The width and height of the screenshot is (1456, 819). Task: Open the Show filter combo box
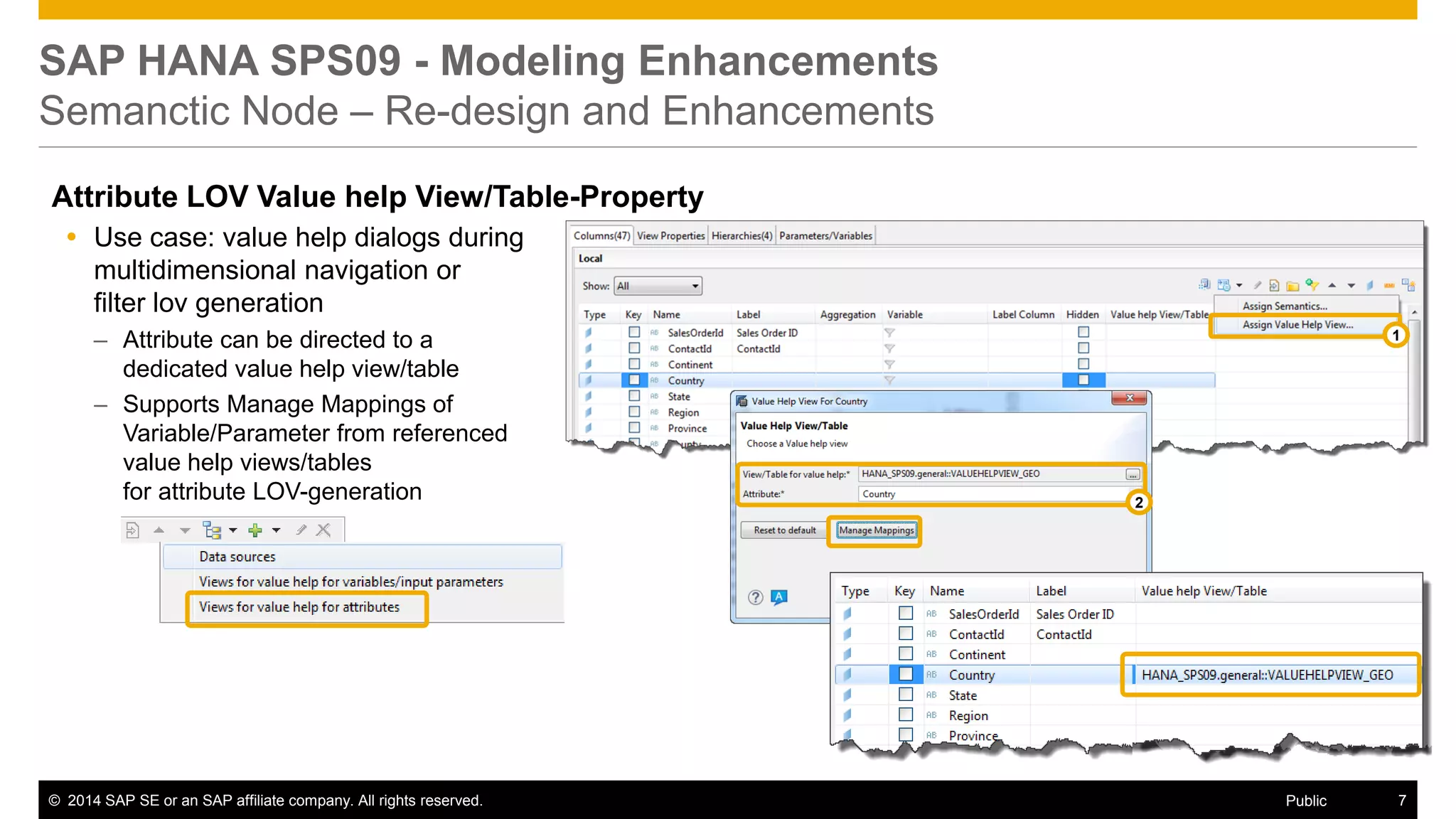[x=658, y=286]
